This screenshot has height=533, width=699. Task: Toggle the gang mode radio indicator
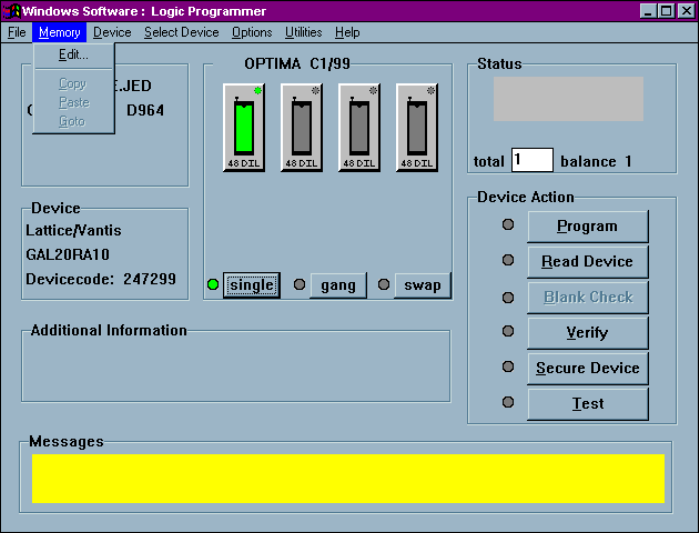pyautogui.click(x=300, y=285)
